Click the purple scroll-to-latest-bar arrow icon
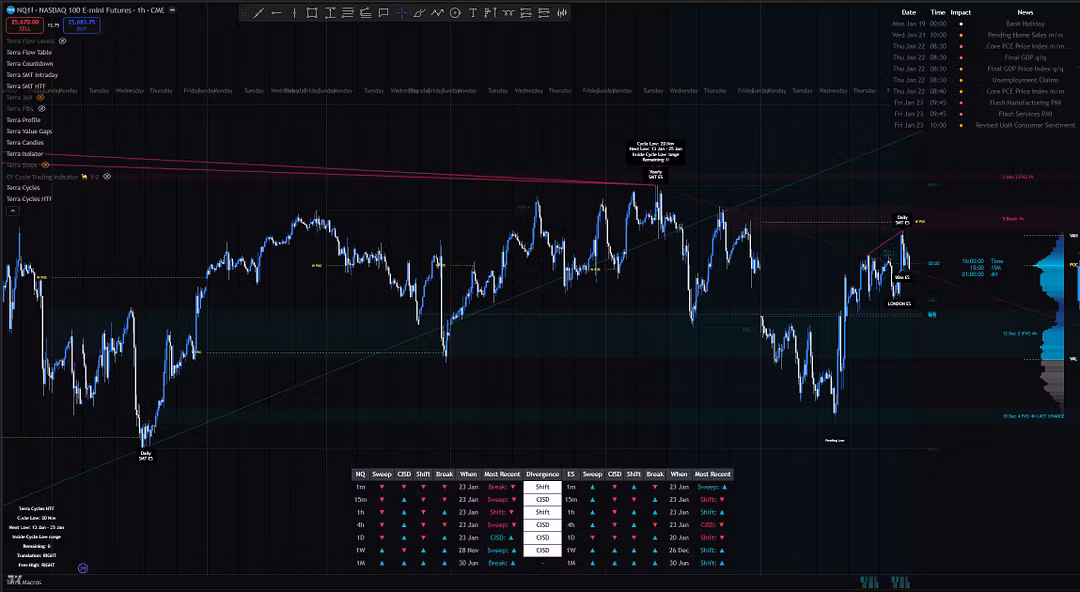Viewport: 1080px width, 592px height. click(x=83, y=568)
